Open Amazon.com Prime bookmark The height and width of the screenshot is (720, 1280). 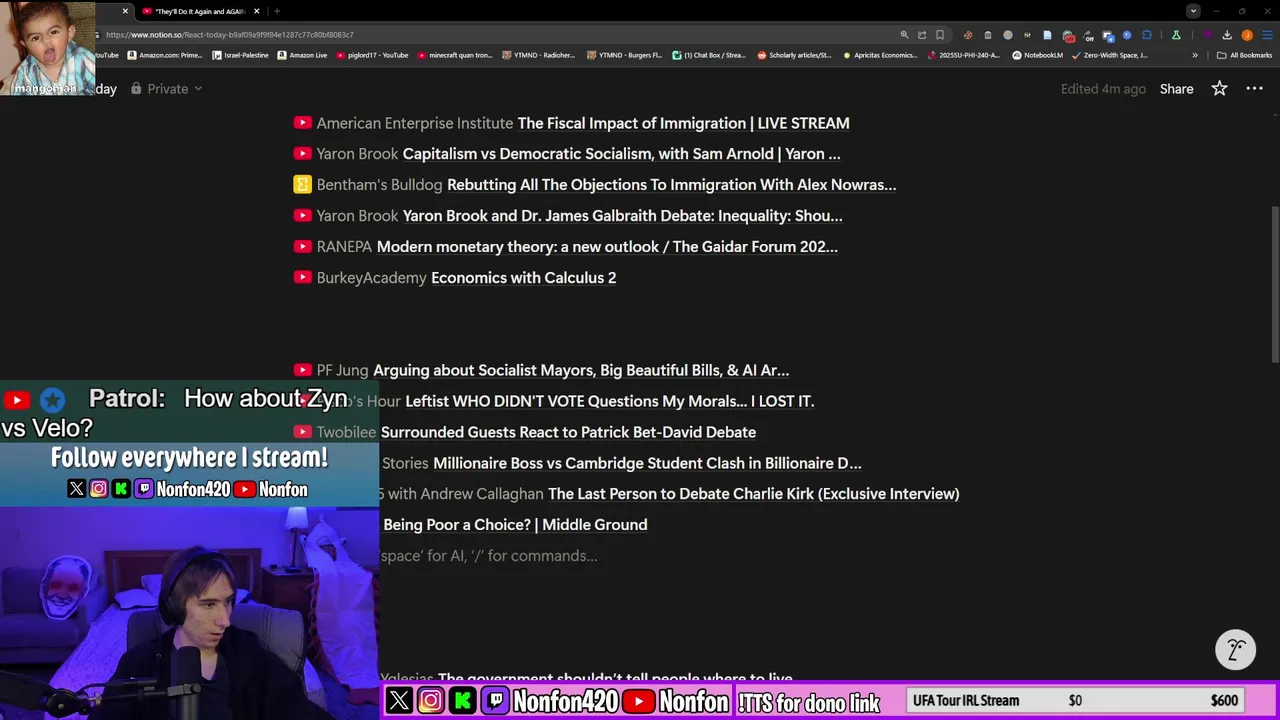tap(166, 55)
